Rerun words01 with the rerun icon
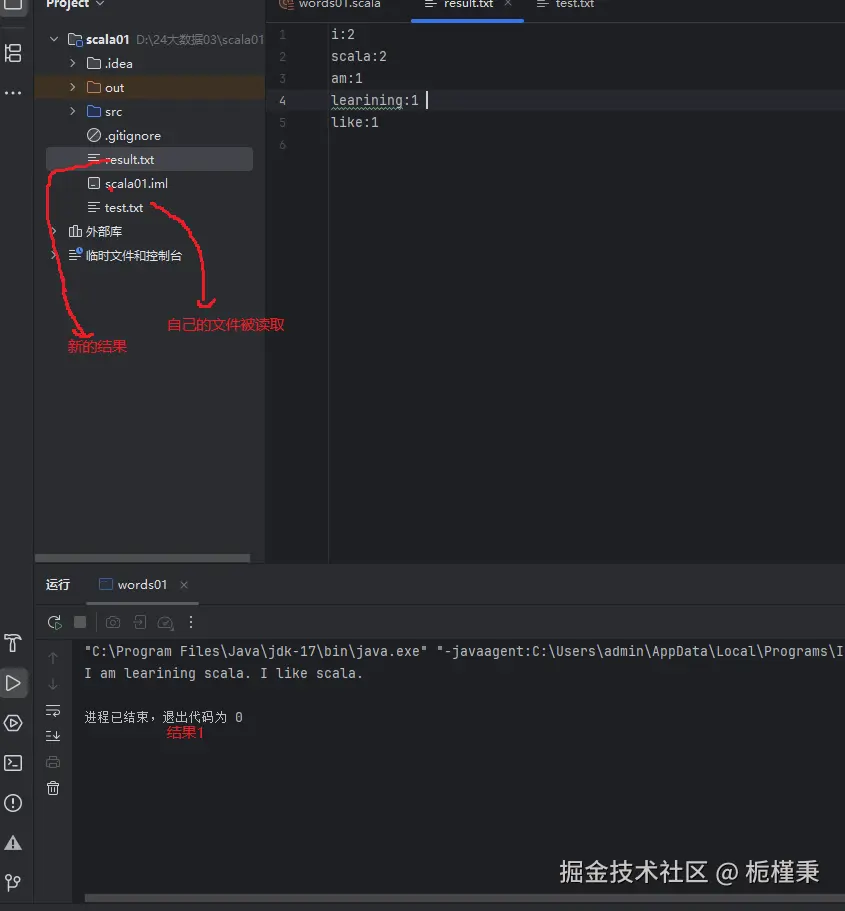845x911 pixels. [x=55, y=623]
